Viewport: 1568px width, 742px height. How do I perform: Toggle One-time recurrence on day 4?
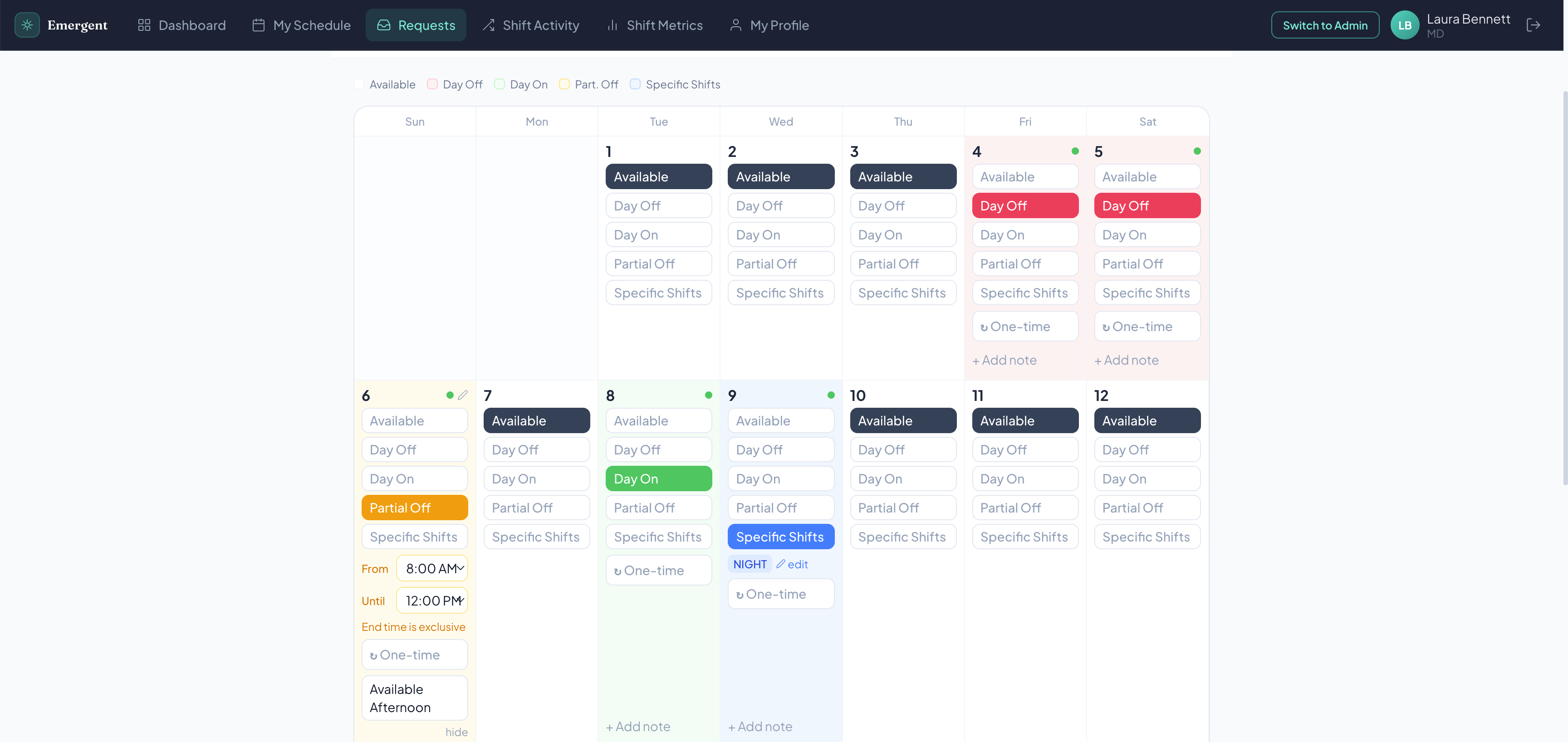(1025, 326)
